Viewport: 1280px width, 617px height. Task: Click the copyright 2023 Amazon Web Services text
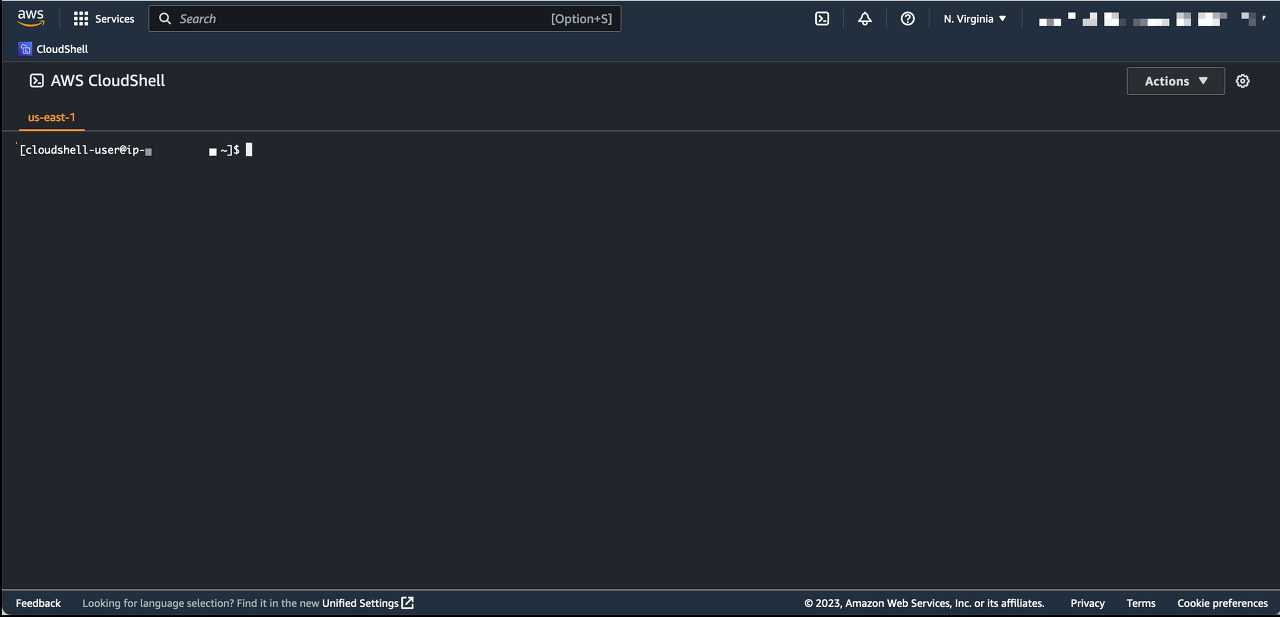924,603
